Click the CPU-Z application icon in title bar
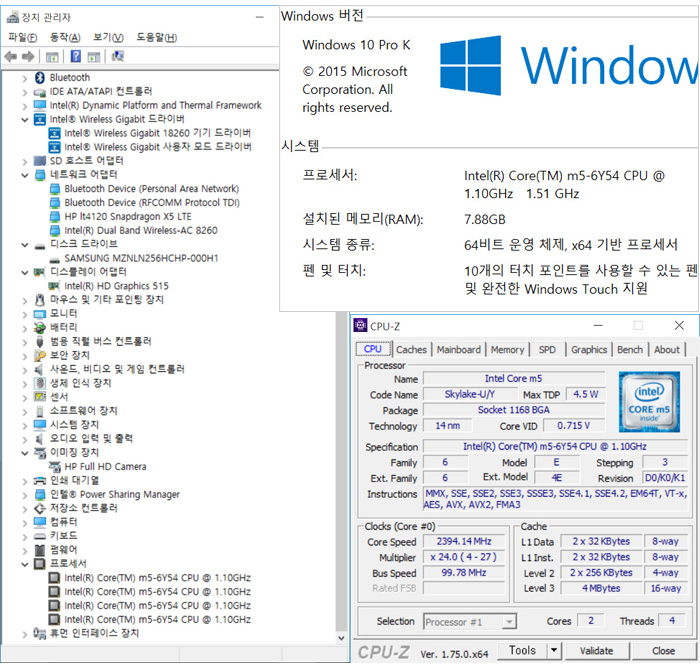 coord(360,325)
